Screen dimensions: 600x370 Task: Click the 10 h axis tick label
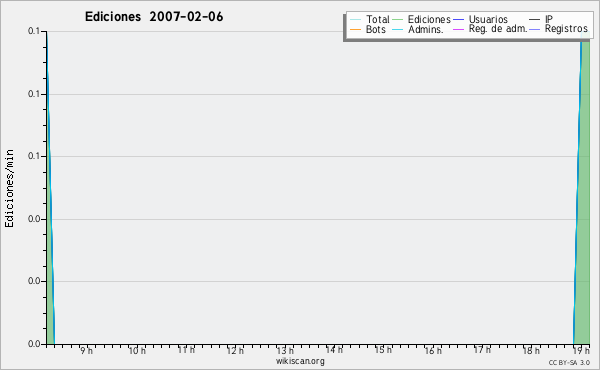pyautogui.click(x=137, y=350)
